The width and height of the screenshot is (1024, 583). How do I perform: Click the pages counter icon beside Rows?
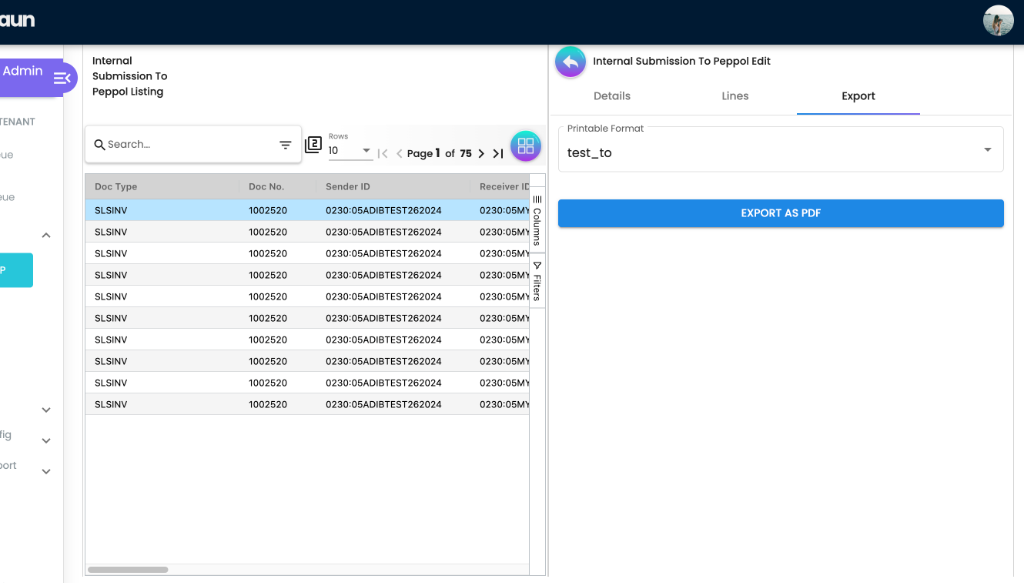click(x=314, y=146)
